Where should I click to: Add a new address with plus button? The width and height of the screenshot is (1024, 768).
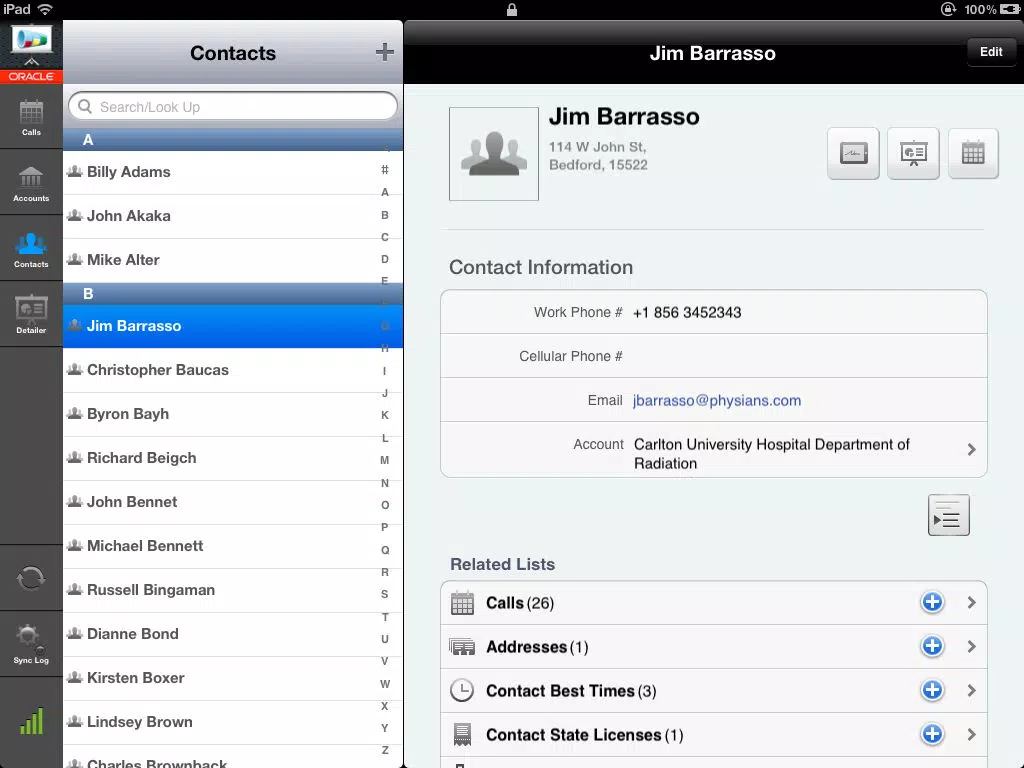click(932, 646)
